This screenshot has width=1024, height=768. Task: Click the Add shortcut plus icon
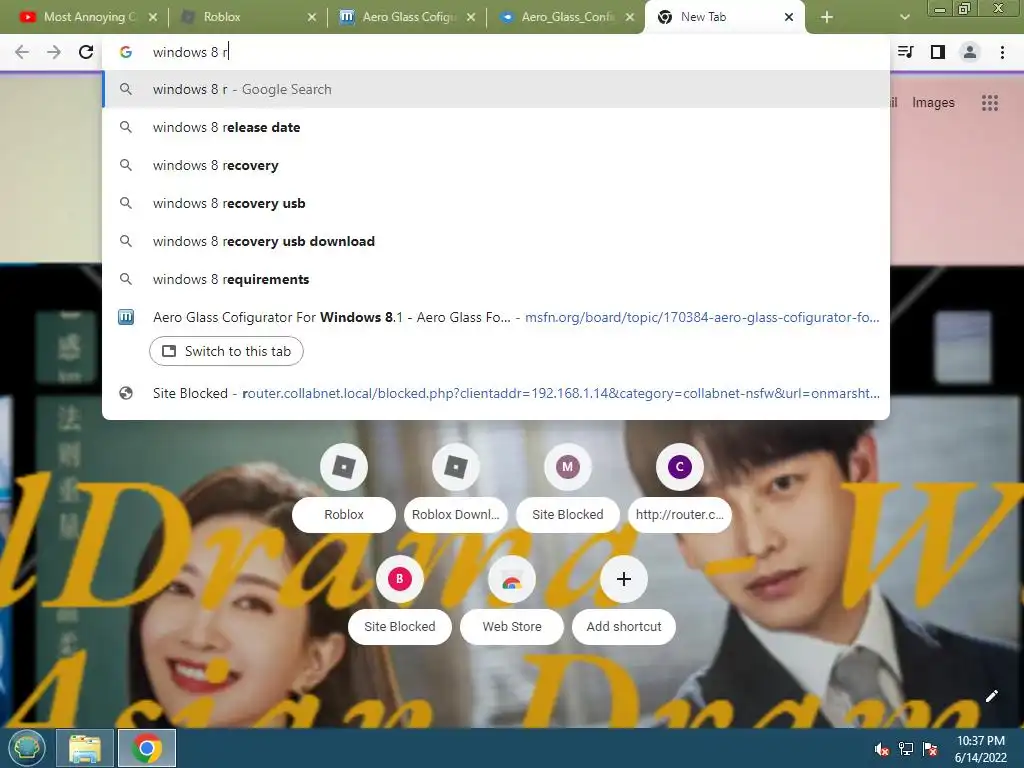(x=624, y=579)
